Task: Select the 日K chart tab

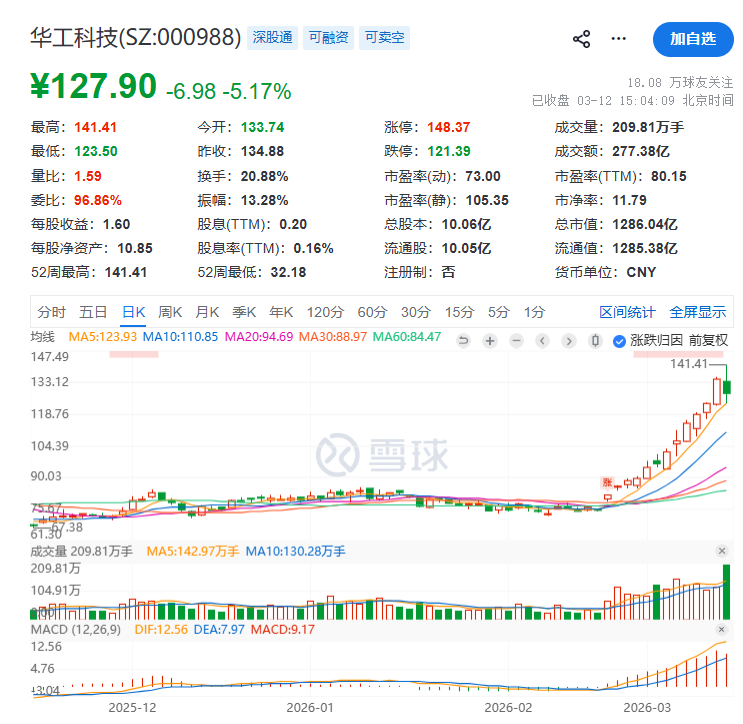Action: 133,312
